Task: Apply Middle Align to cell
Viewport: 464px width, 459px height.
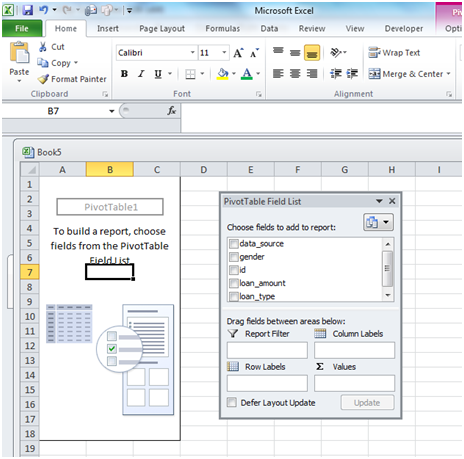Action: point(295,52)
